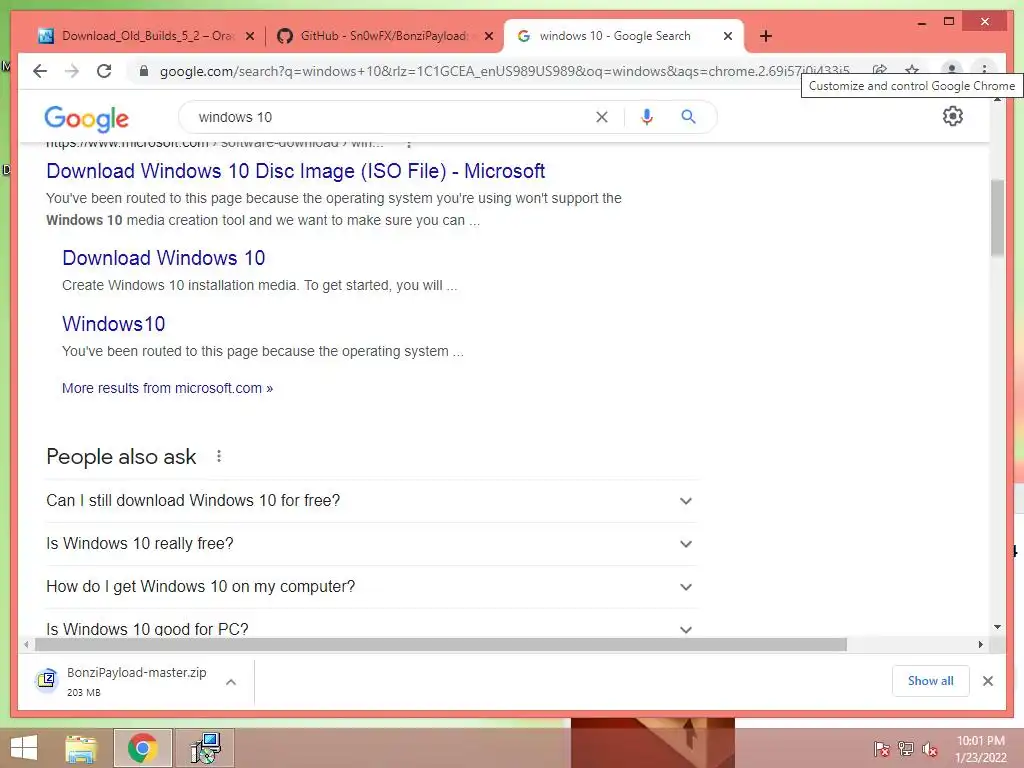Click 'More results from microsoft.com »'
Viewport: 1024px width, 768px height.
click(x=167, y=388)
